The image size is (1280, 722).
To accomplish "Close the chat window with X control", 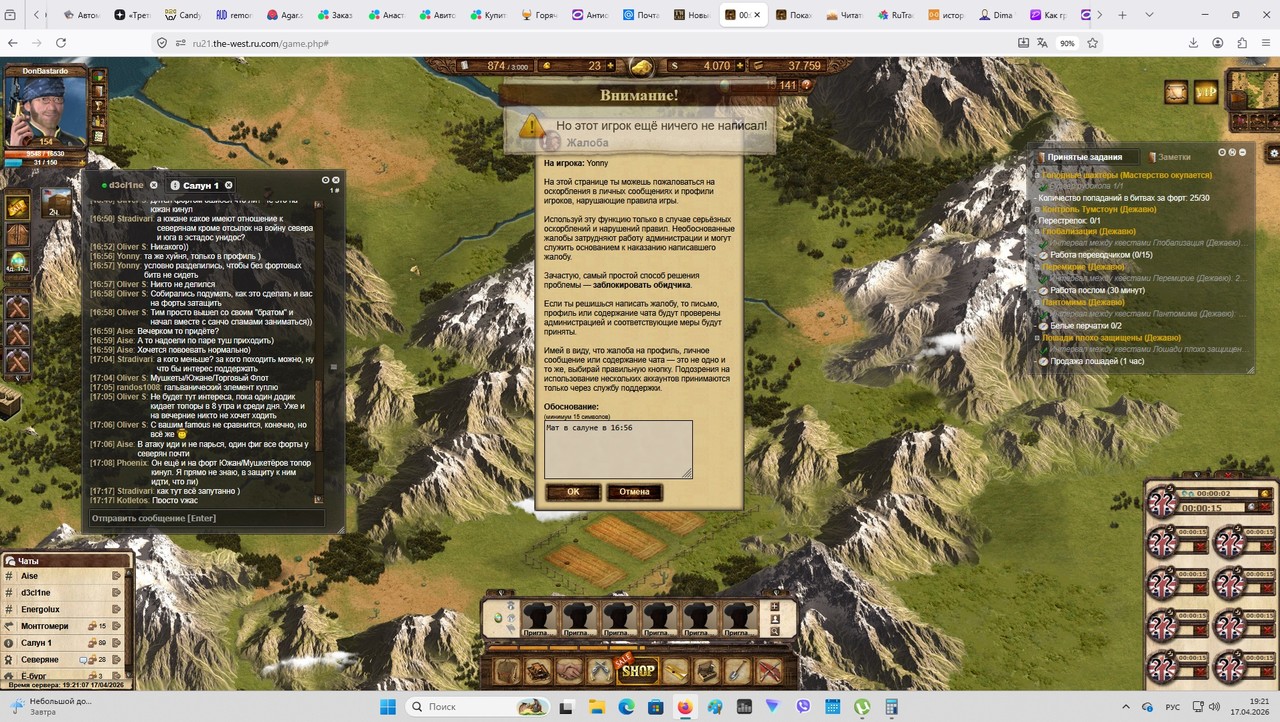I will coord(336,180).
